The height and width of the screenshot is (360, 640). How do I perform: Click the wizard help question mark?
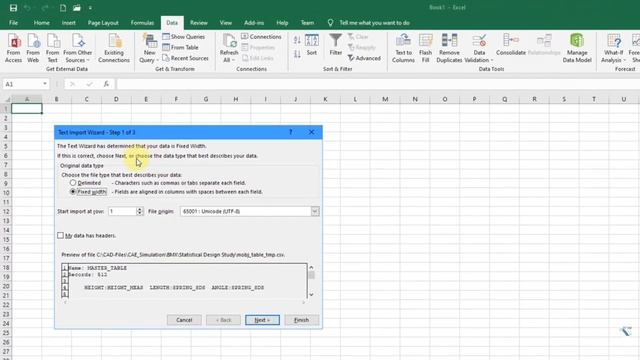coord(291,132)
